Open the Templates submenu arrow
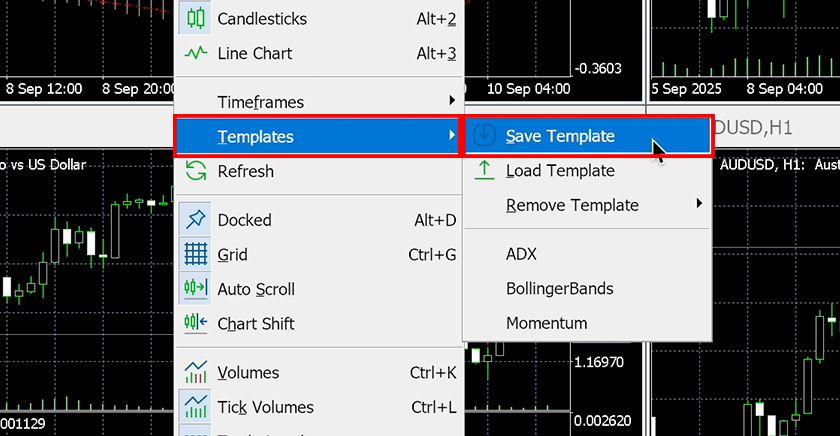 pos(452,136)
